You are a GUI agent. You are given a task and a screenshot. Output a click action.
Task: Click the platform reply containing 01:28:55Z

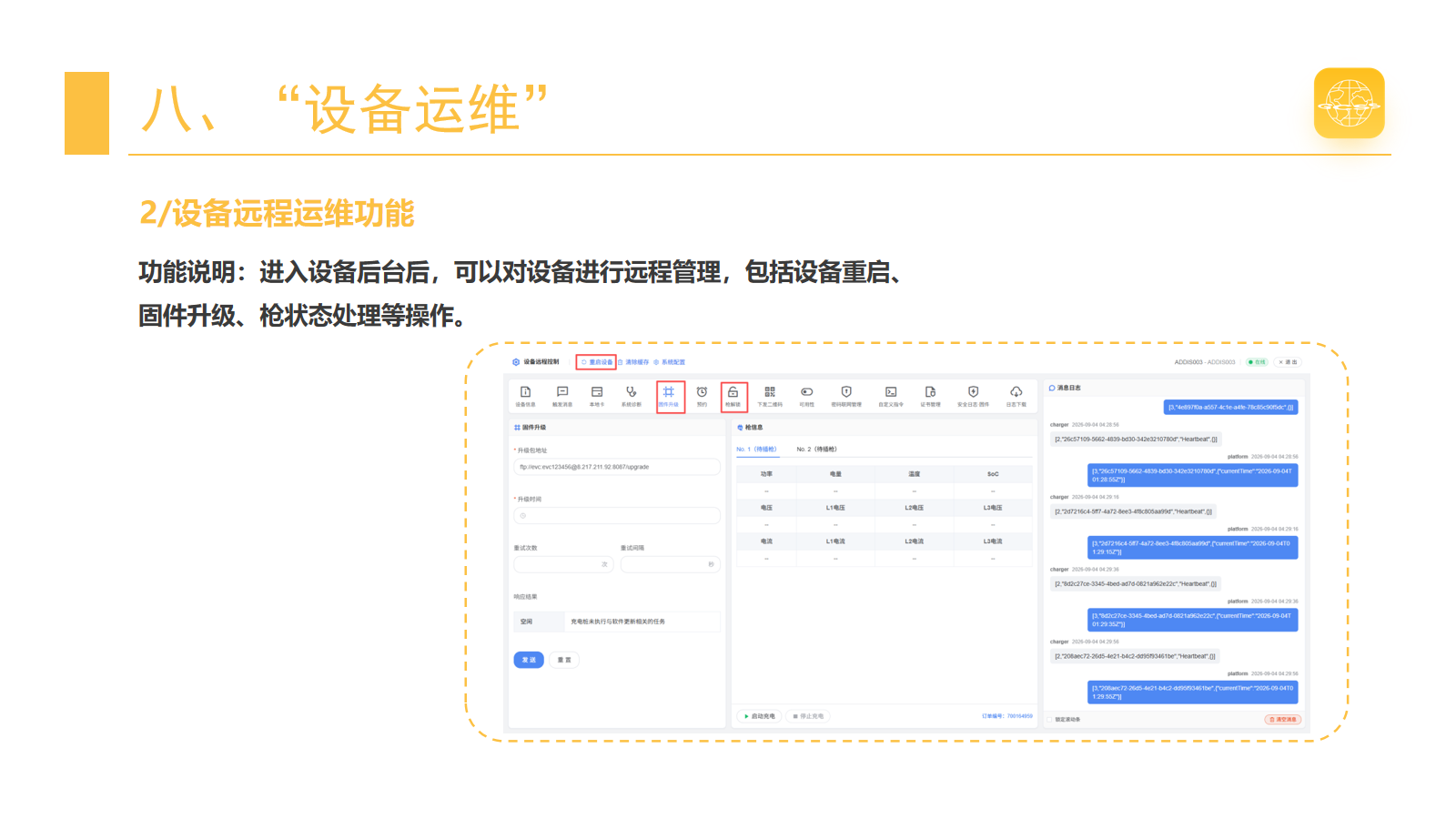pyautogui.click(x=1193, y=475)
